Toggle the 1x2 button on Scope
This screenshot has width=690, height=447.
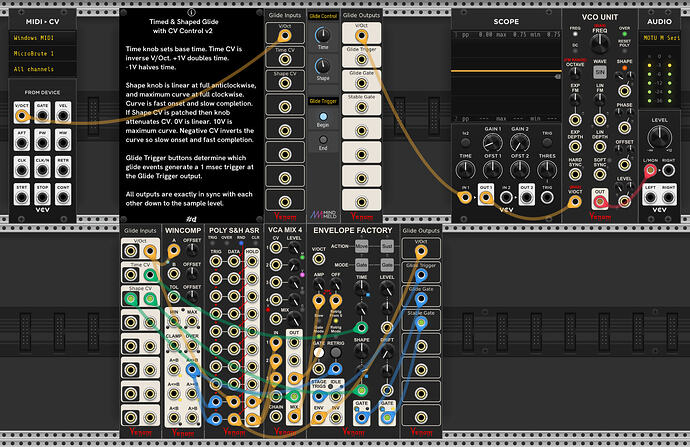pos(465,142)
